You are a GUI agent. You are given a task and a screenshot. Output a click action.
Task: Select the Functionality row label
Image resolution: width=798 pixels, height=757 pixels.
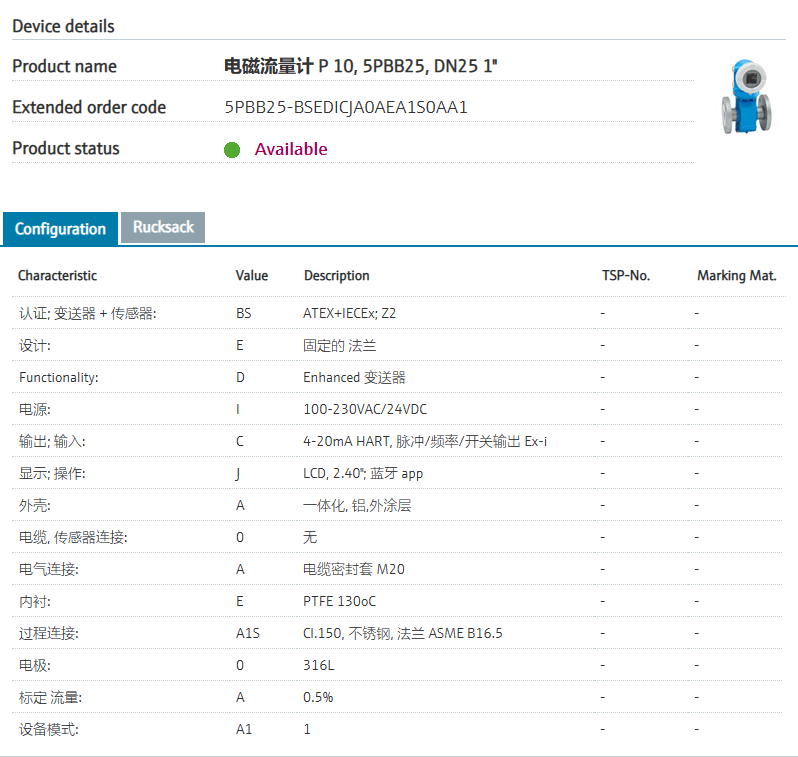pyautogui.click(x=58, y=377)
